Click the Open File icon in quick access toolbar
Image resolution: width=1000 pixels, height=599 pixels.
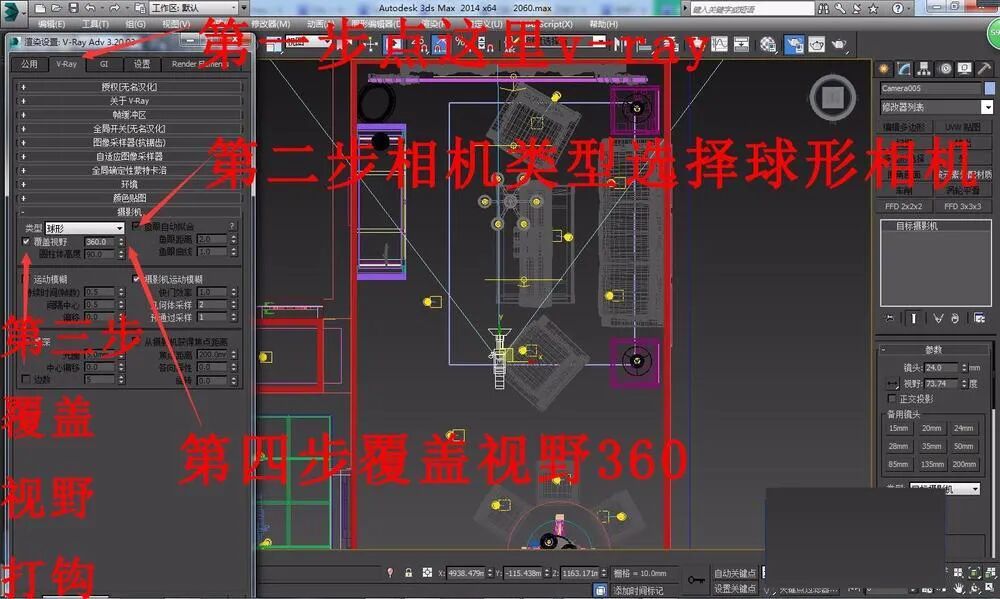(x=57, y=8)
